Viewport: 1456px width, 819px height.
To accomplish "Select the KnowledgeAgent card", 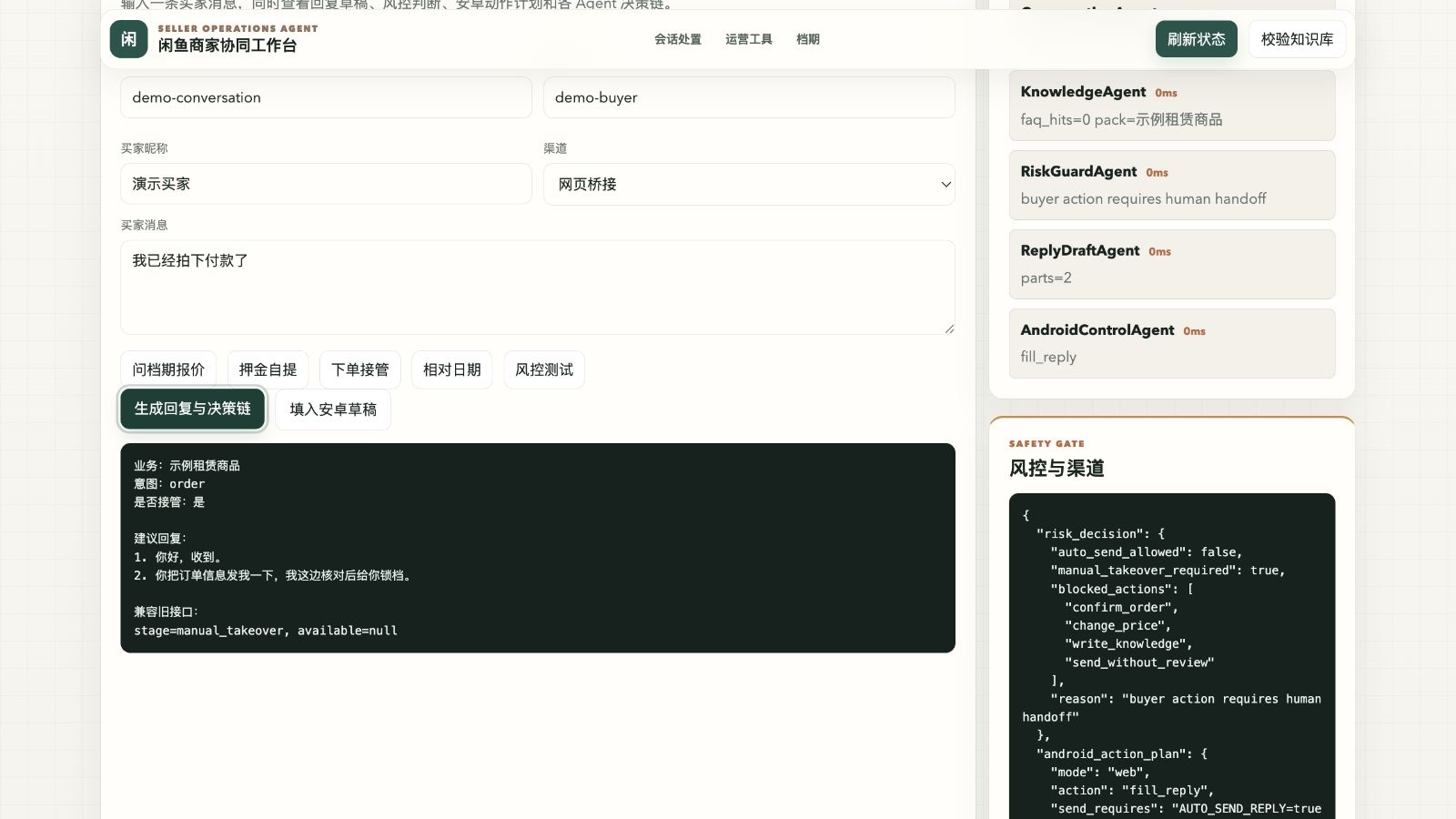I will click(1172, 106).
